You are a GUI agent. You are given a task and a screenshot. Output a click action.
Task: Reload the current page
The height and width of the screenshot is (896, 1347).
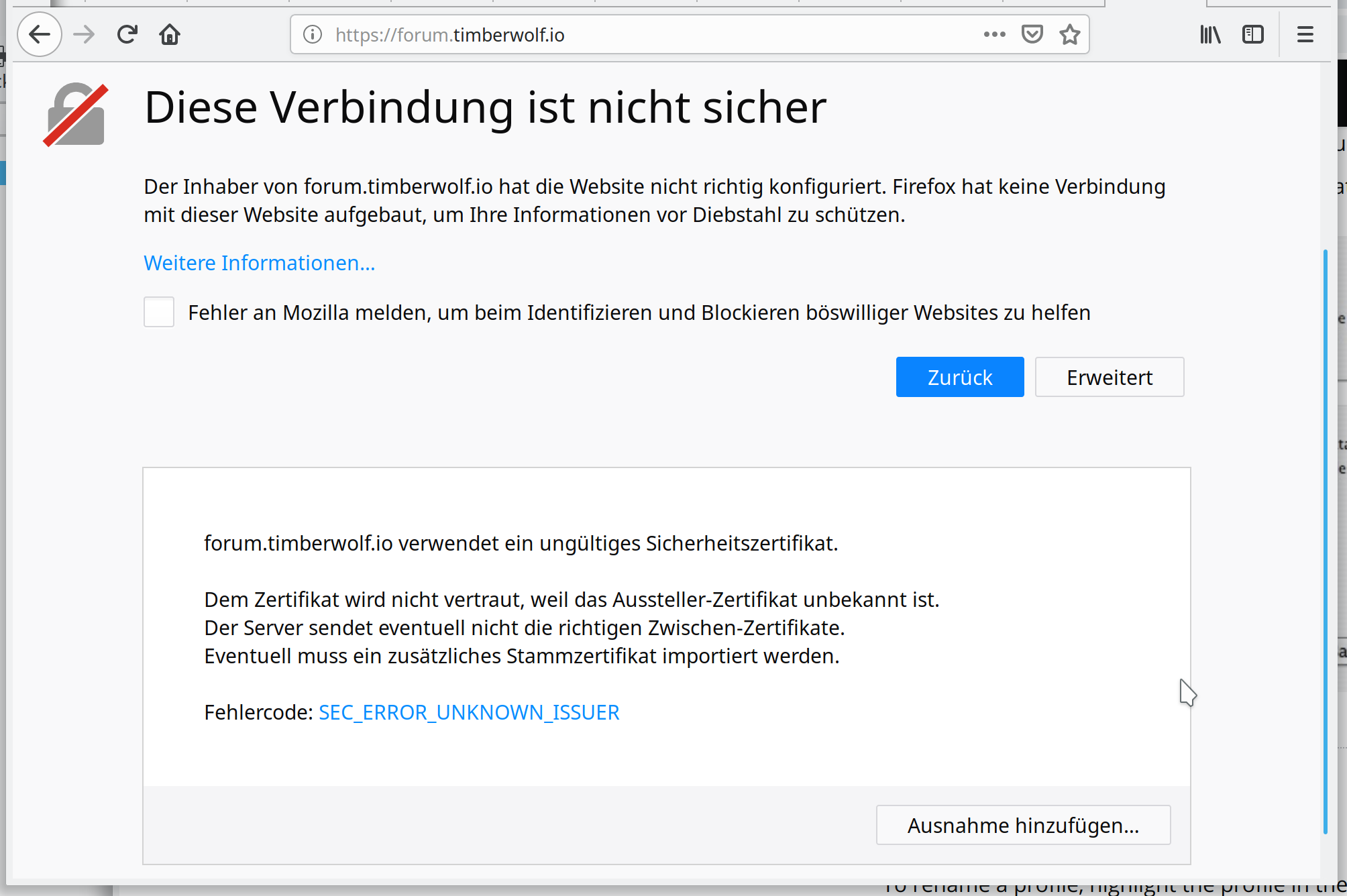pos(127,34)
